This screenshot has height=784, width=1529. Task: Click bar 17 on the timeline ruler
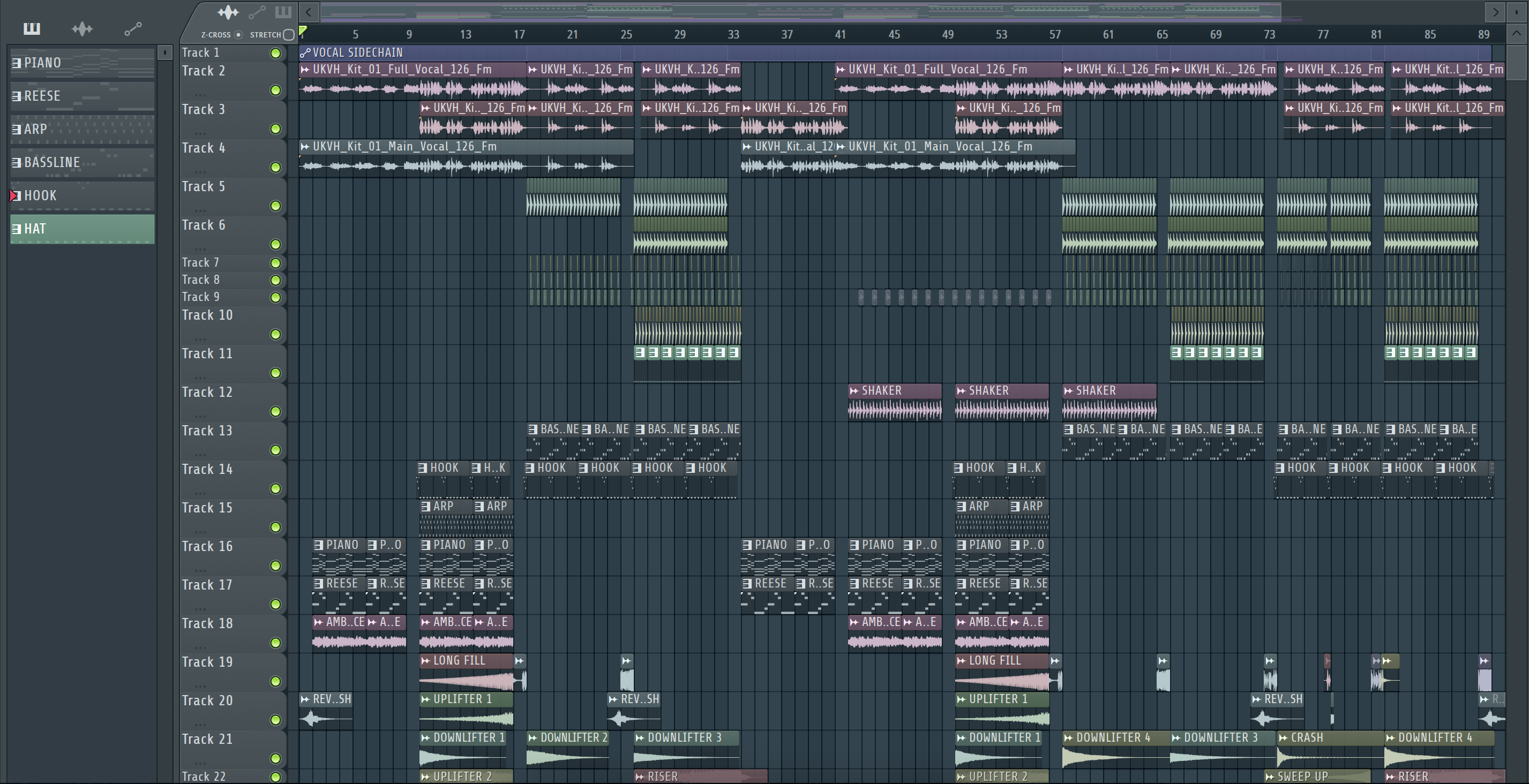tap(519, 34)
